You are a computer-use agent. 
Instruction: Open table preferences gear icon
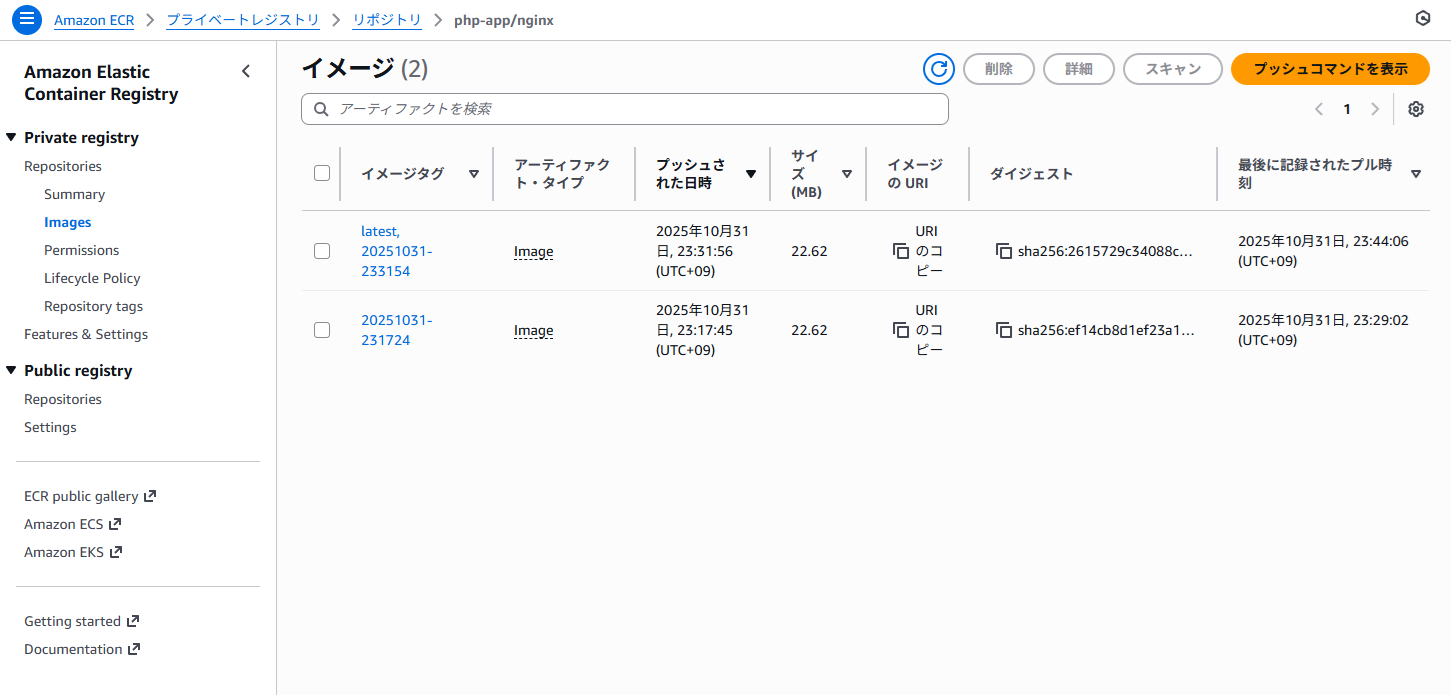pos(1415,109)
